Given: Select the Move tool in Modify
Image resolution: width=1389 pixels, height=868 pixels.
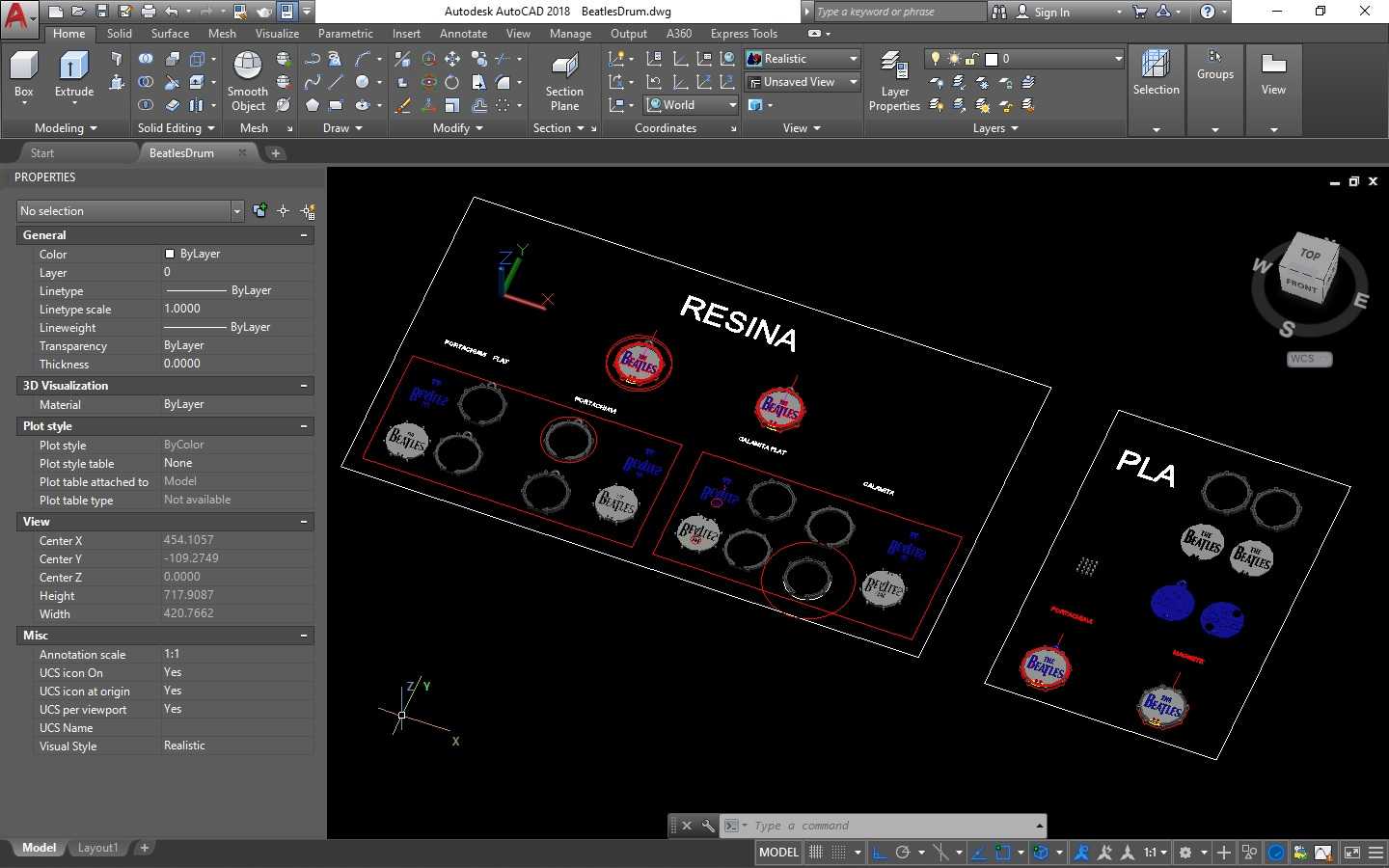Looking at the screenshot, I should pos(451,59).
